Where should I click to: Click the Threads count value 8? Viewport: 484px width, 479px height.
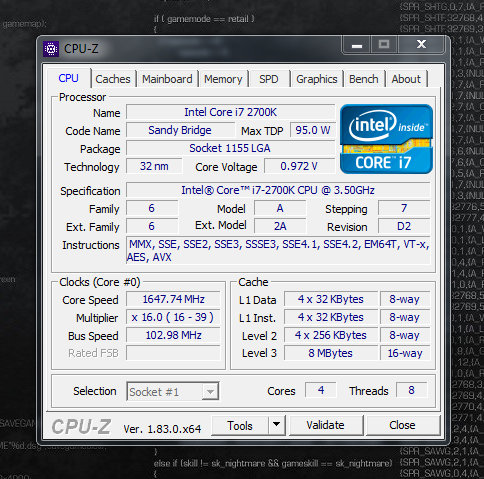411,390
